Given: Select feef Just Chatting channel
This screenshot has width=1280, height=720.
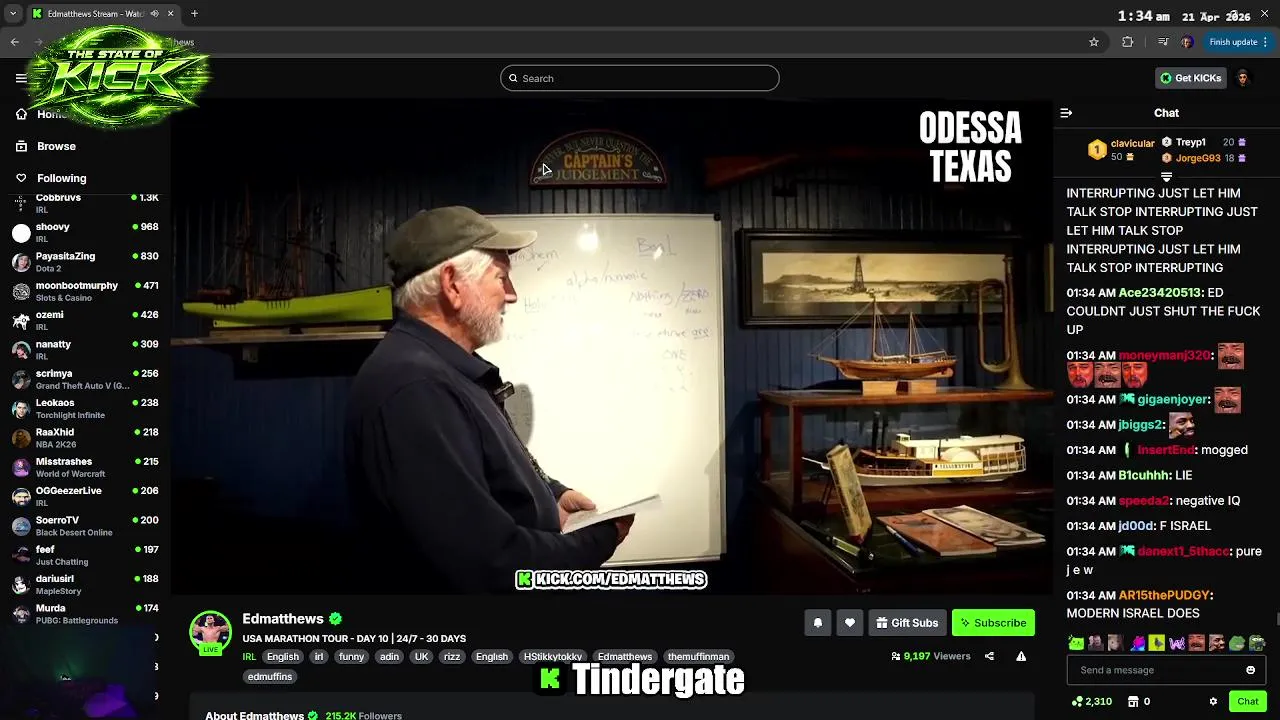Looking at the screenshot, I should pyautogui.click(x=85, y=555).
